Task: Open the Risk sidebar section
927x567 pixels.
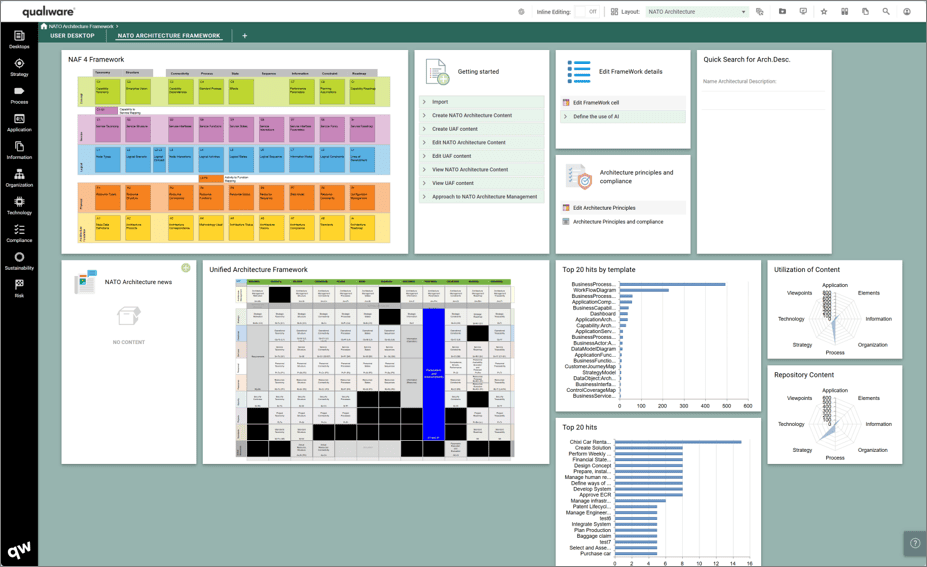Action: tap(19, 289)
